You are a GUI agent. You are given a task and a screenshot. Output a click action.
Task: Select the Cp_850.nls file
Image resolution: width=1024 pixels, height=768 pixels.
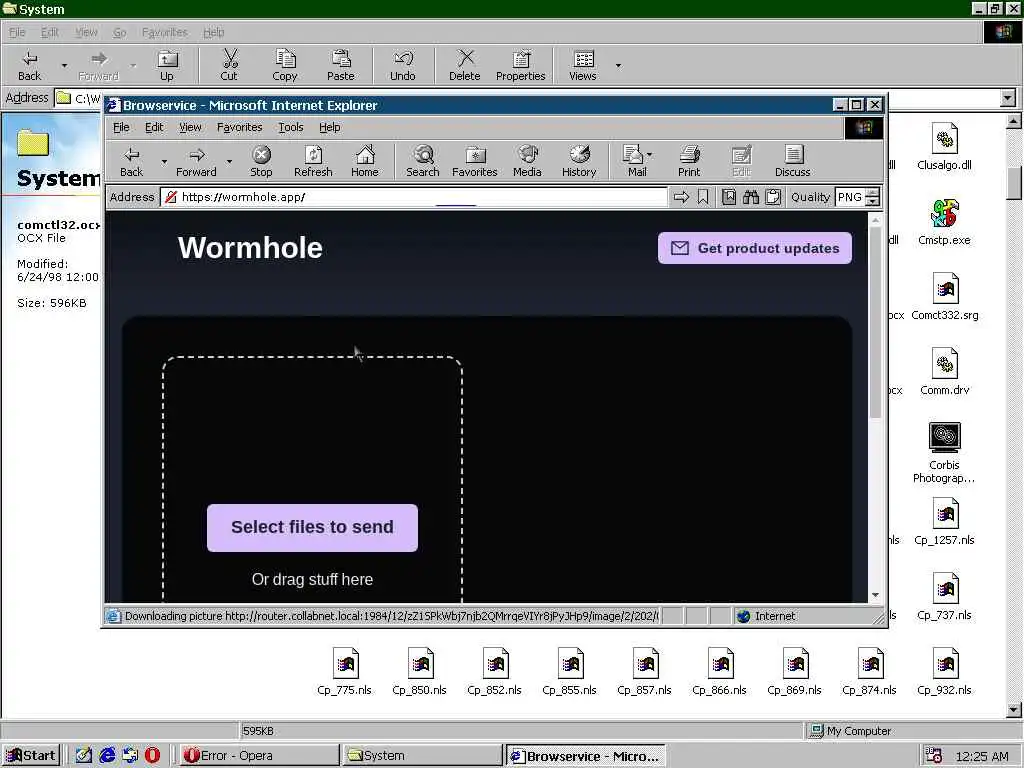point(419,671)
